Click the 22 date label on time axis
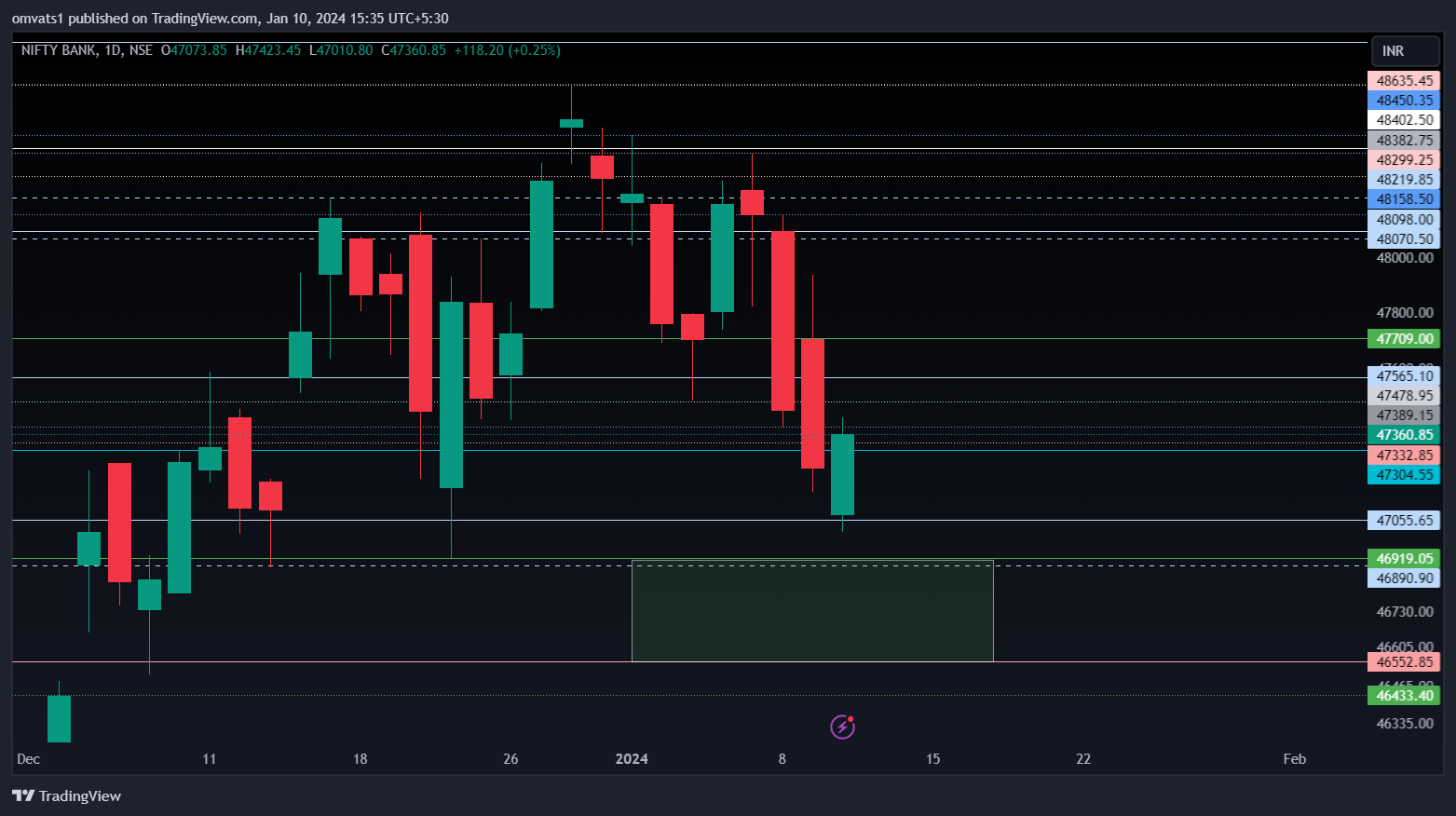Image resolution: width=1456 pixels, height=816 pixels. point(1083,759)
